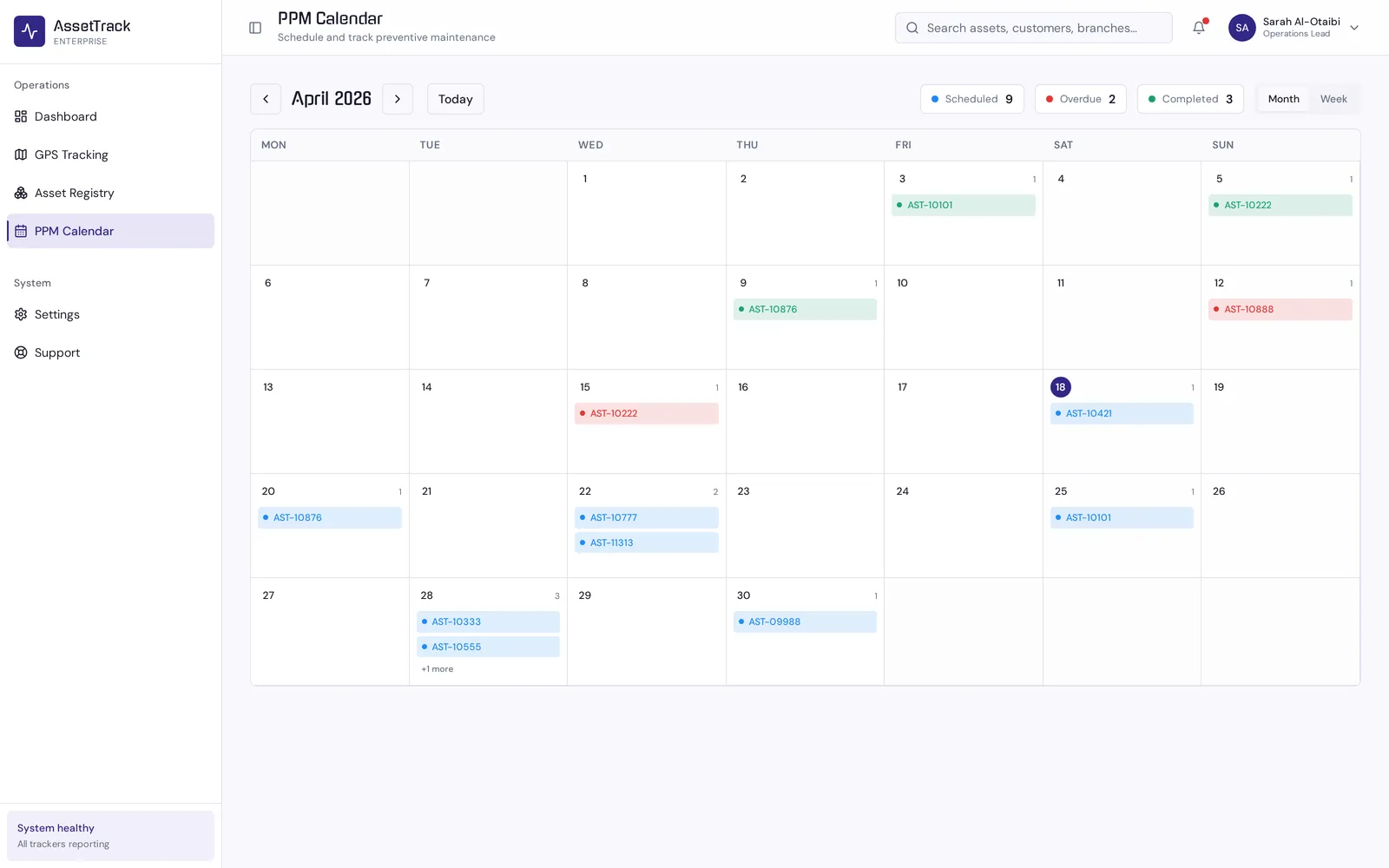Click the PPM Calendar sidebar icon
The height and width of the screenshot is (868, 1389).
click(x=21, y=231)
